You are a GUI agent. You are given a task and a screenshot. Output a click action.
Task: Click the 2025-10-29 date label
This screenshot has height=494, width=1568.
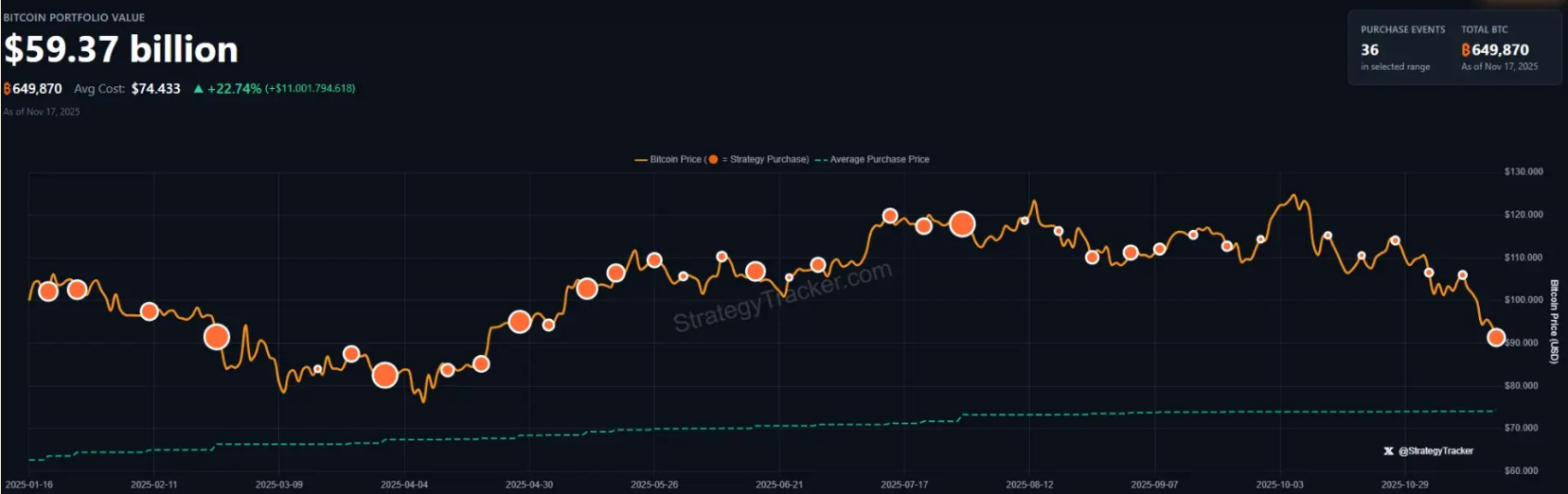click(1404, 485)
